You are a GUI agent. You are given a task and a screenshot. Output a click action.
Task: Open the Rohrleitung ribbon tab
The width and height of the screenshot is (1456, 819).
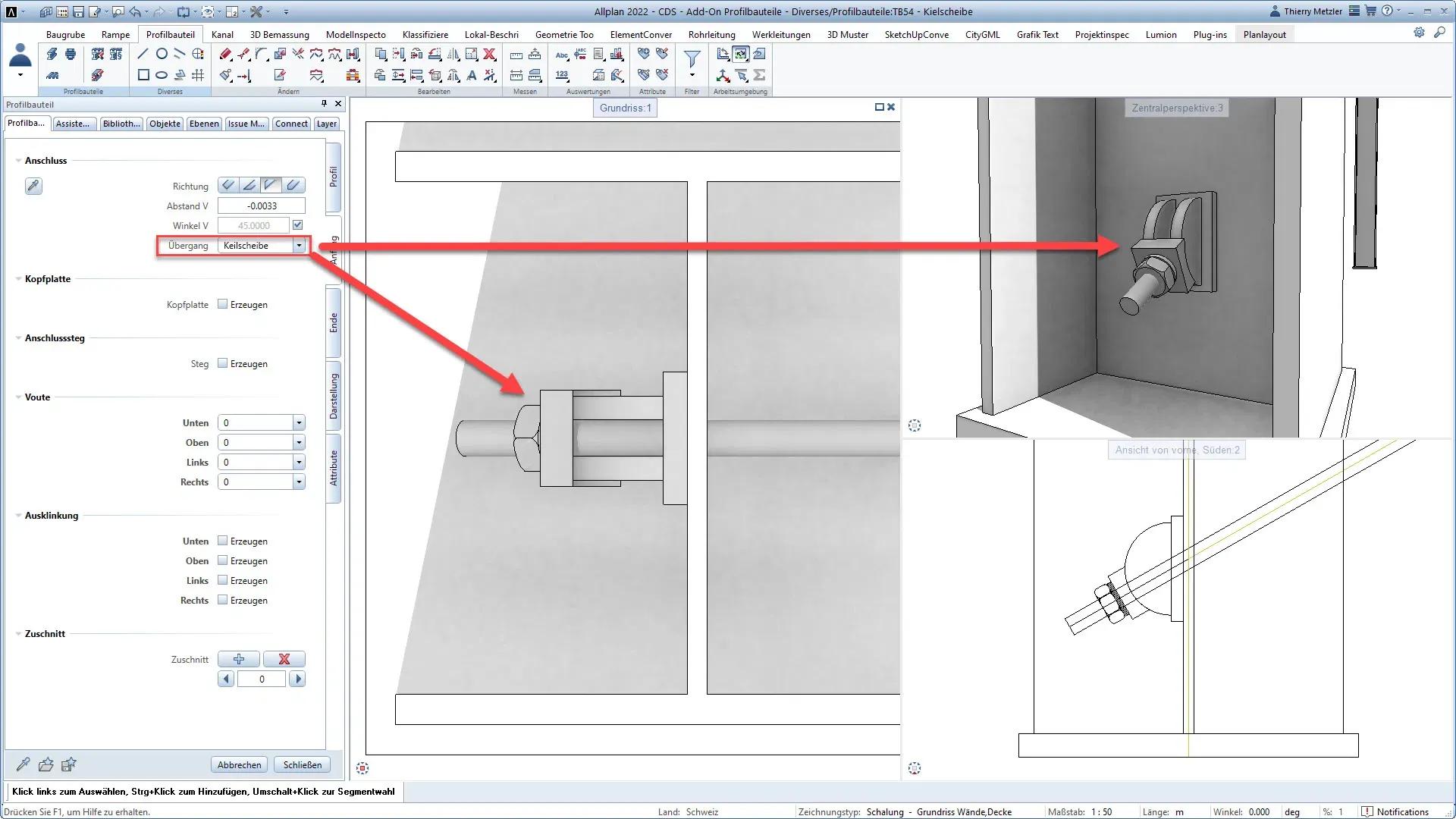(711, 34)
